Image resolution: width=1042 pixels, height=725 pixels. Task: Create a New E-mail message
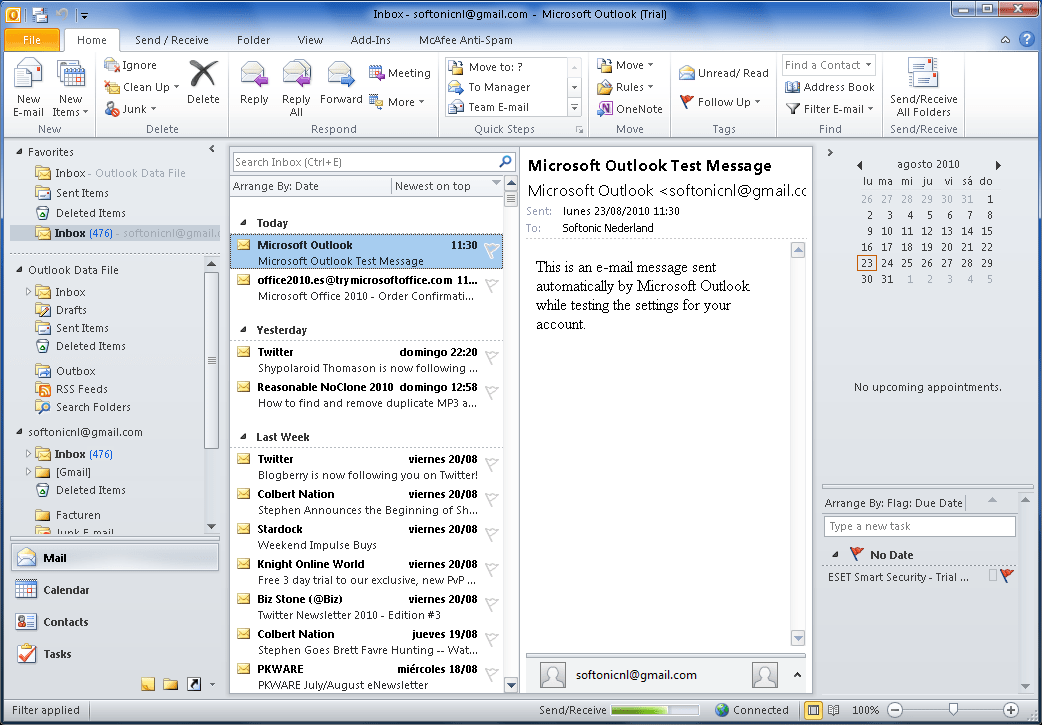tap(28, 88)
